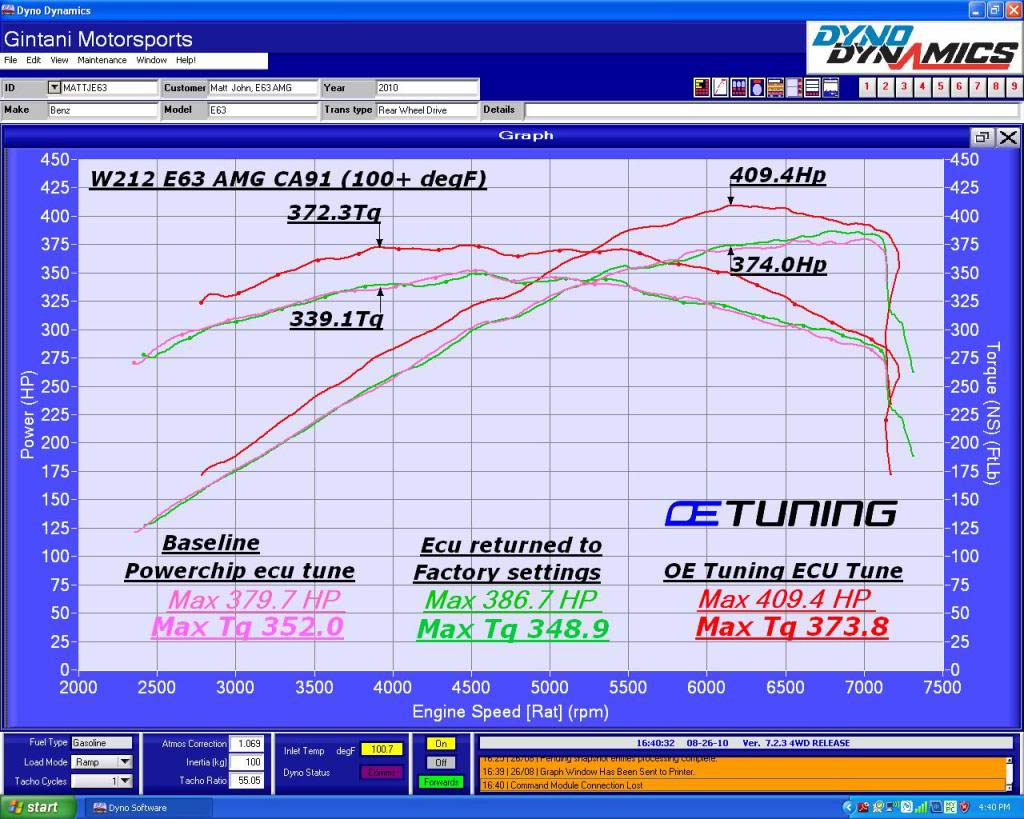Open the Maintenance menu

(101, 60)
